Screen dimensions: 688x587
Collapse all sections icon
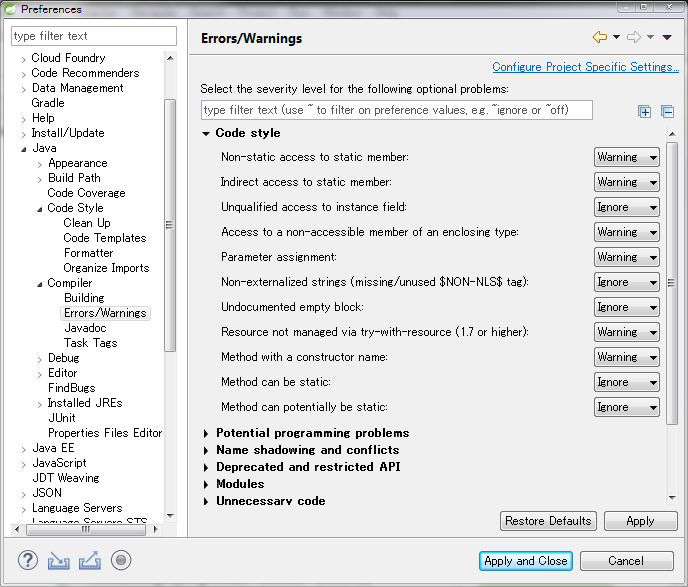coord(667,111)
